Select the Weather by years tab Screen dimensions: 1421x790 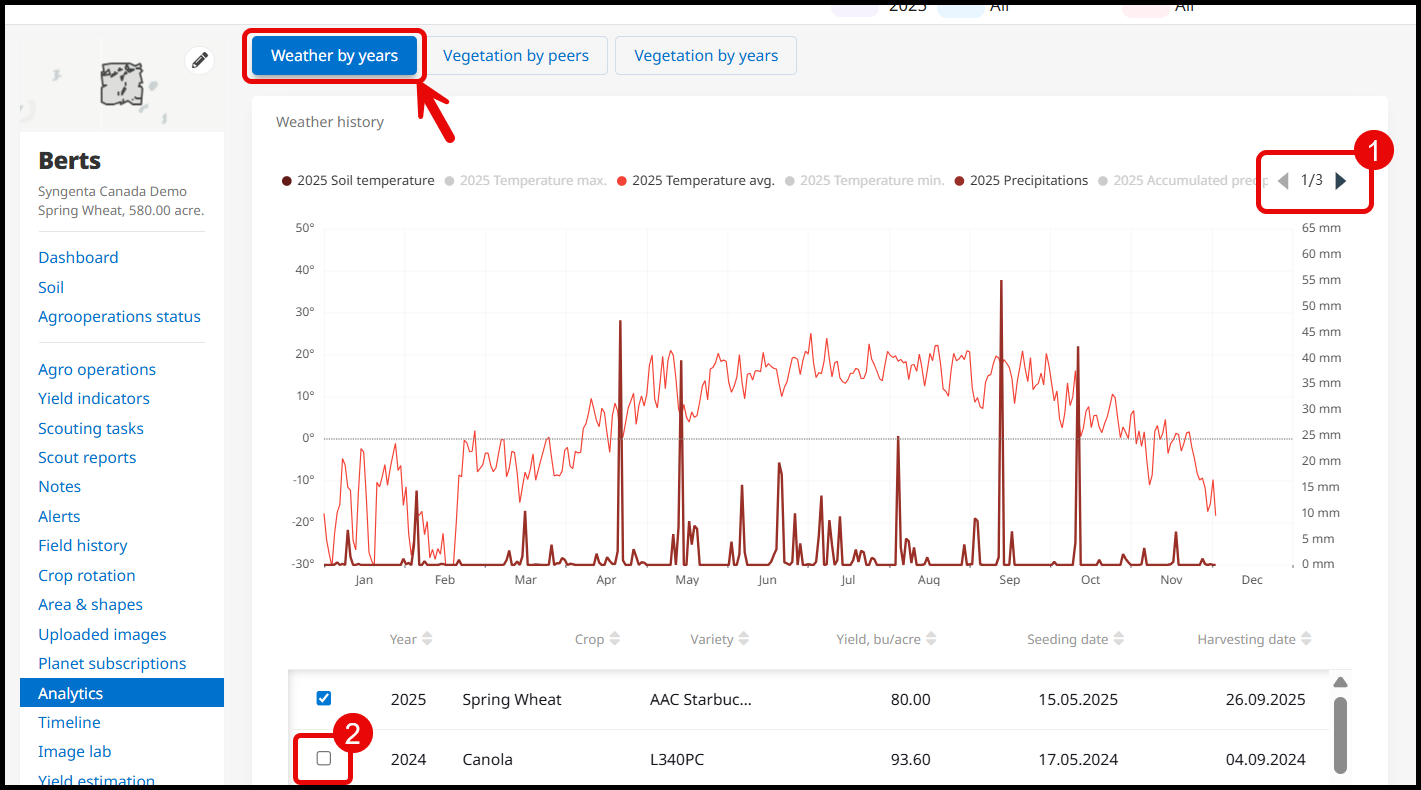coord(334,56)
